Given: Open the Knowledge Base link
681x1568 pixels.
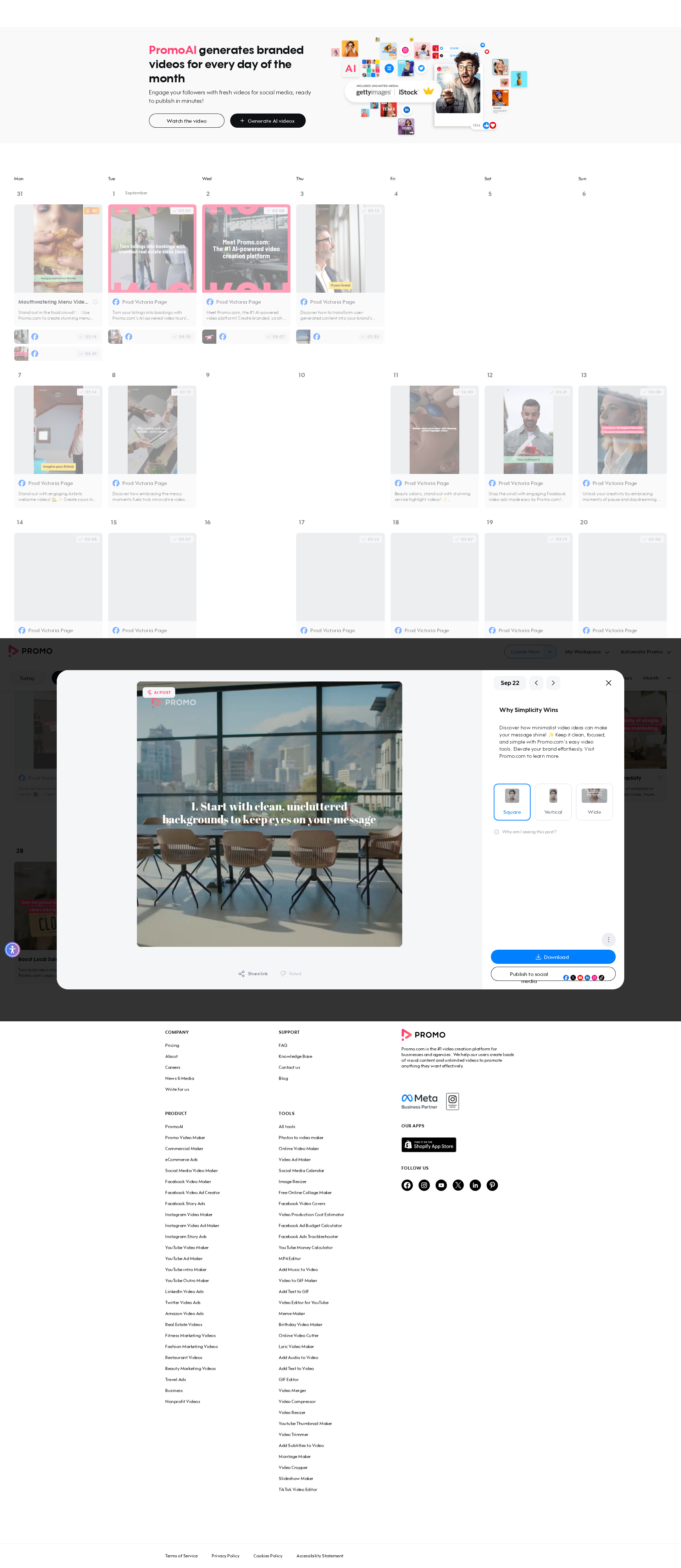Looking at the screenshot, I should [x=295, y=1056].
